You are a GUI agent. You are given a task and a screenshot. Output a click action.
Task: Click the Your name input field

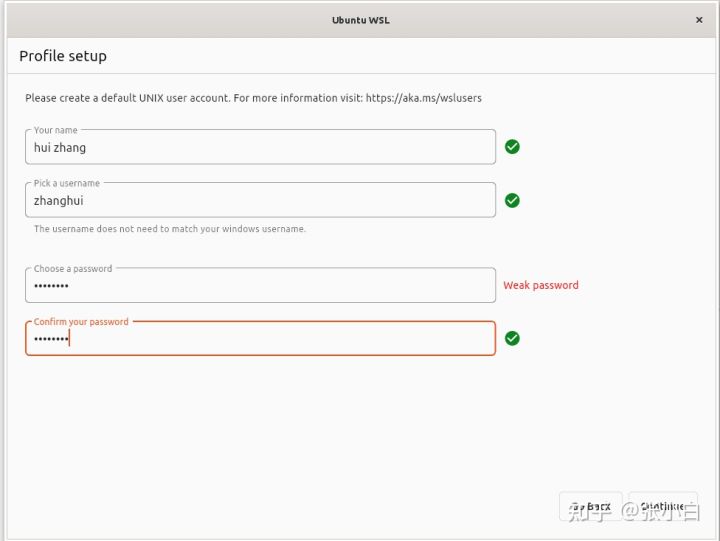click(x=260, y=147)
